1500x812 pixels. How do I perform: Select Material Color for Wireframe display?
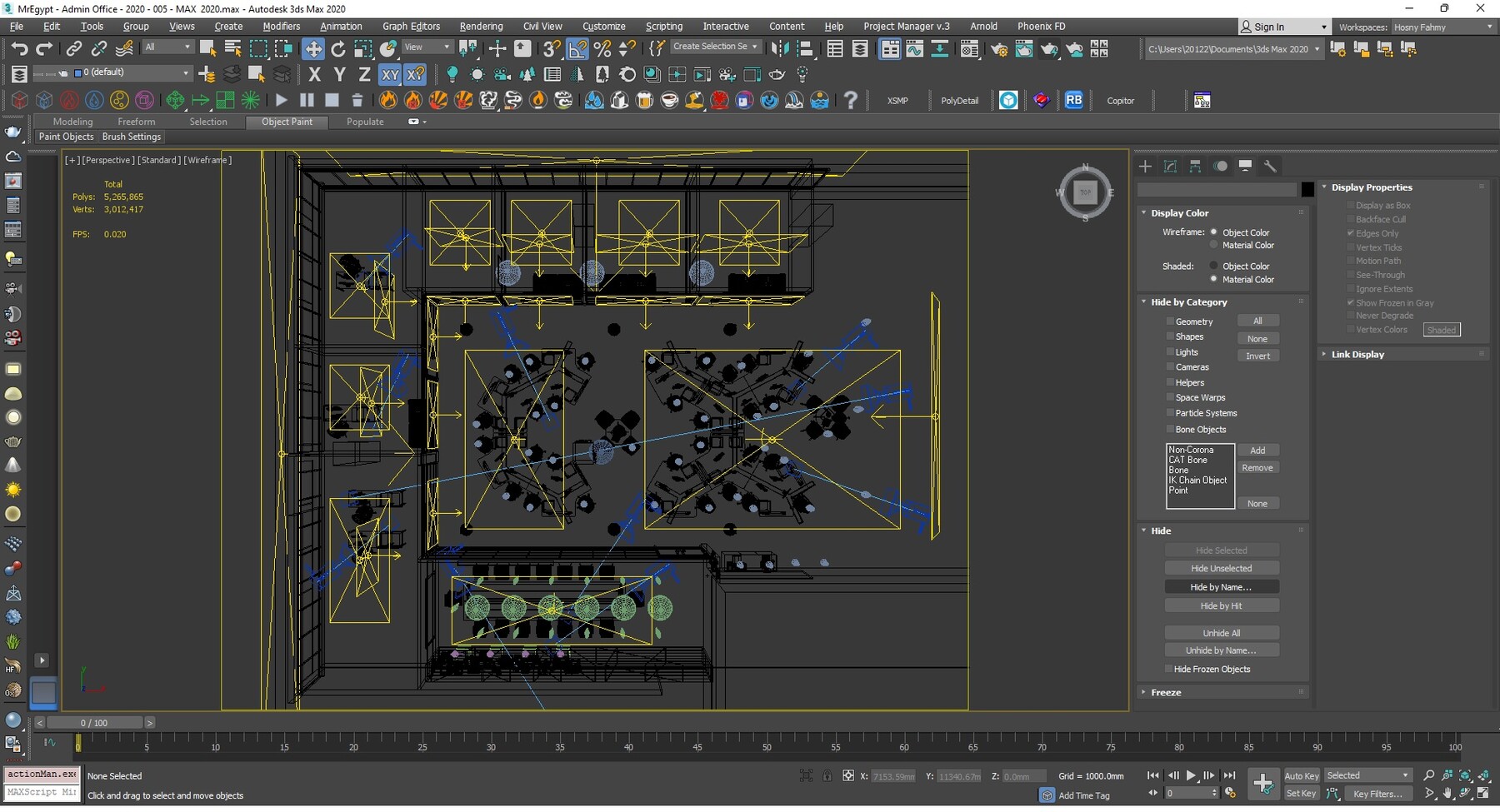(1213, 246)
